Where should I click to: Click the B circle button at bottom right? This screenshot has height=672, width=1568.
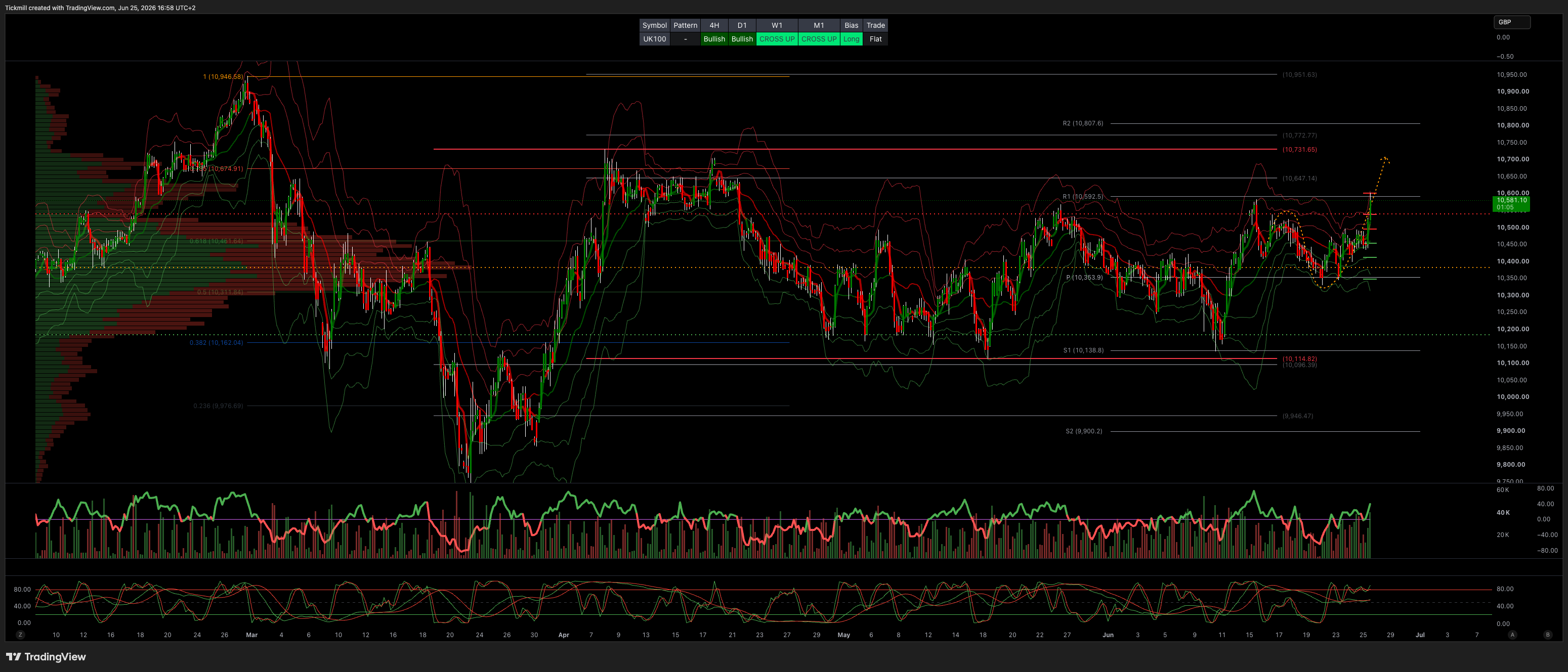click(1548, 634)
